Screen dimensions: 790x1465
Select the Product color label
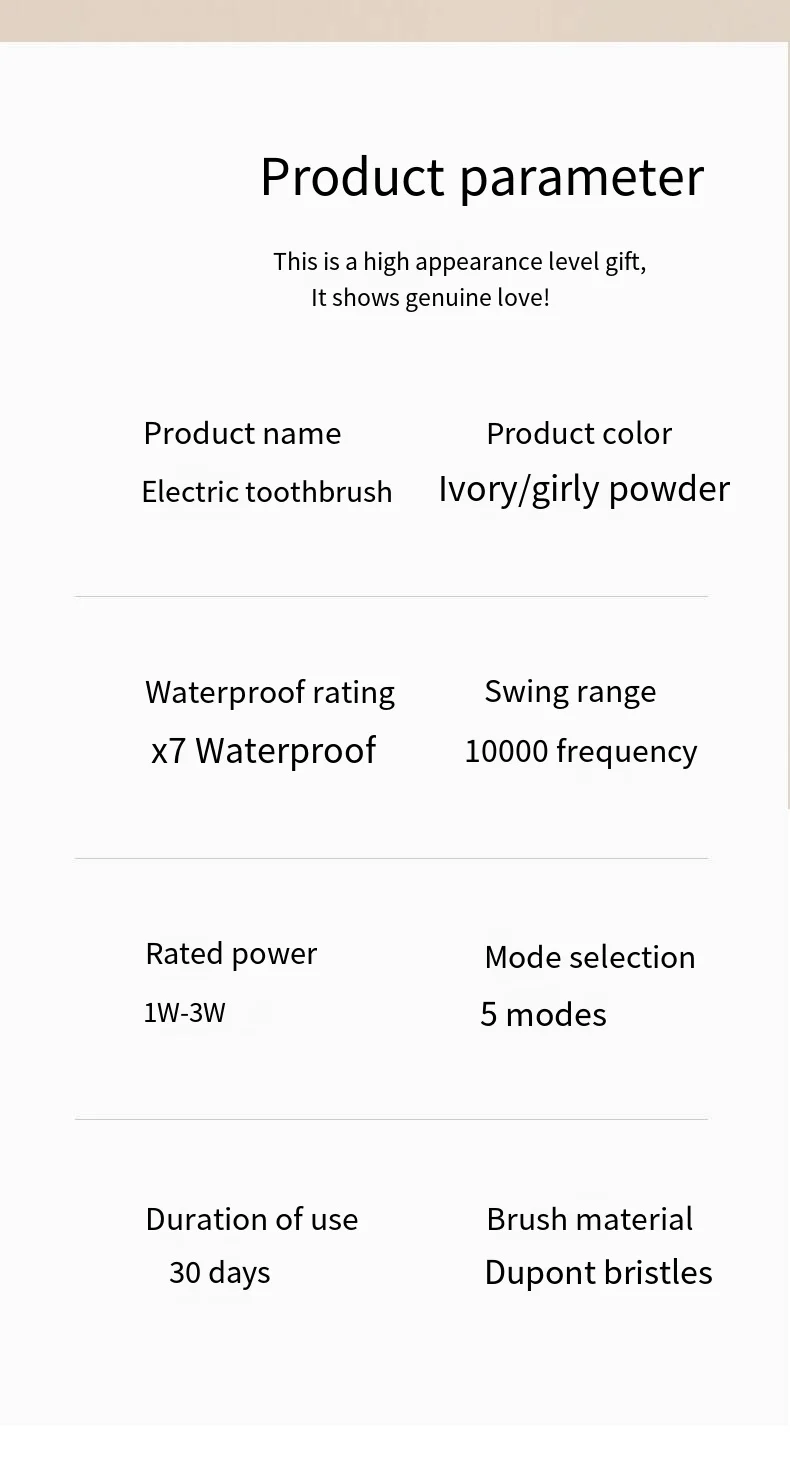(579, 434)
